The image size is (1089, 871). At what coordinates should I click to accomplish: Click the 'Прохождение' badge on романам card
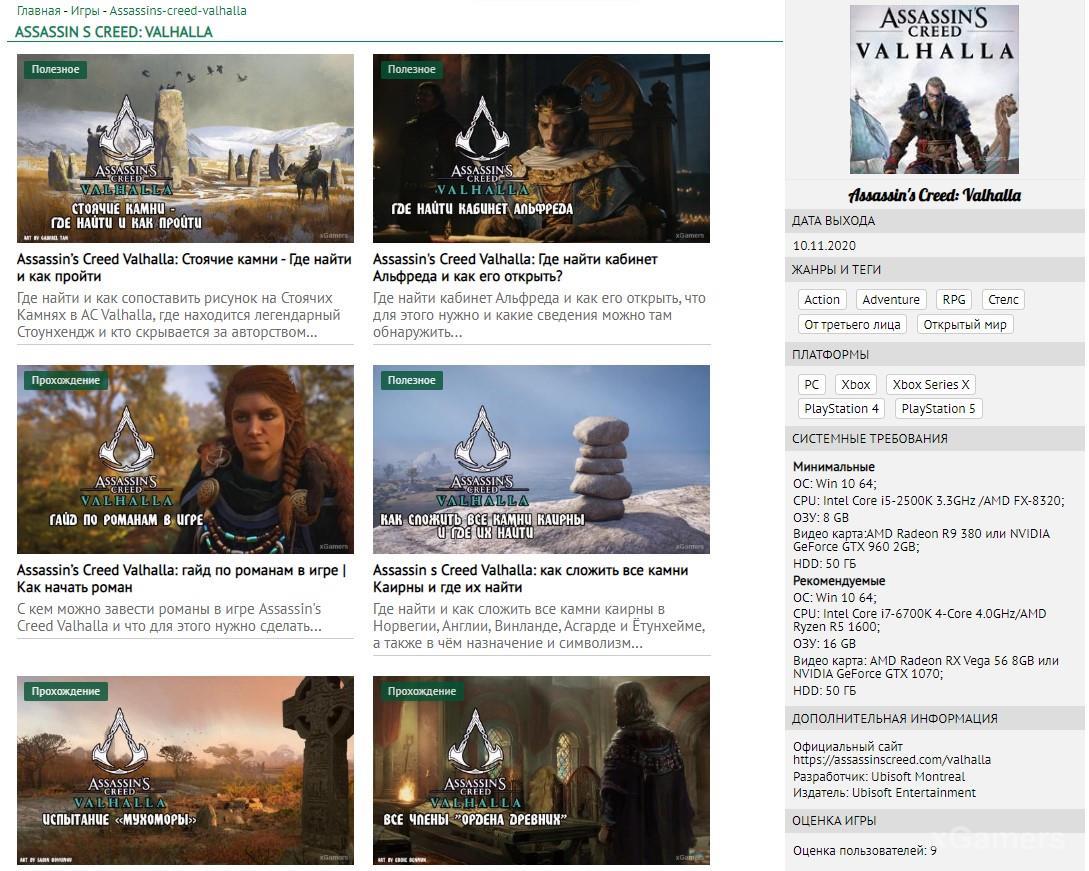coord(65,381)
